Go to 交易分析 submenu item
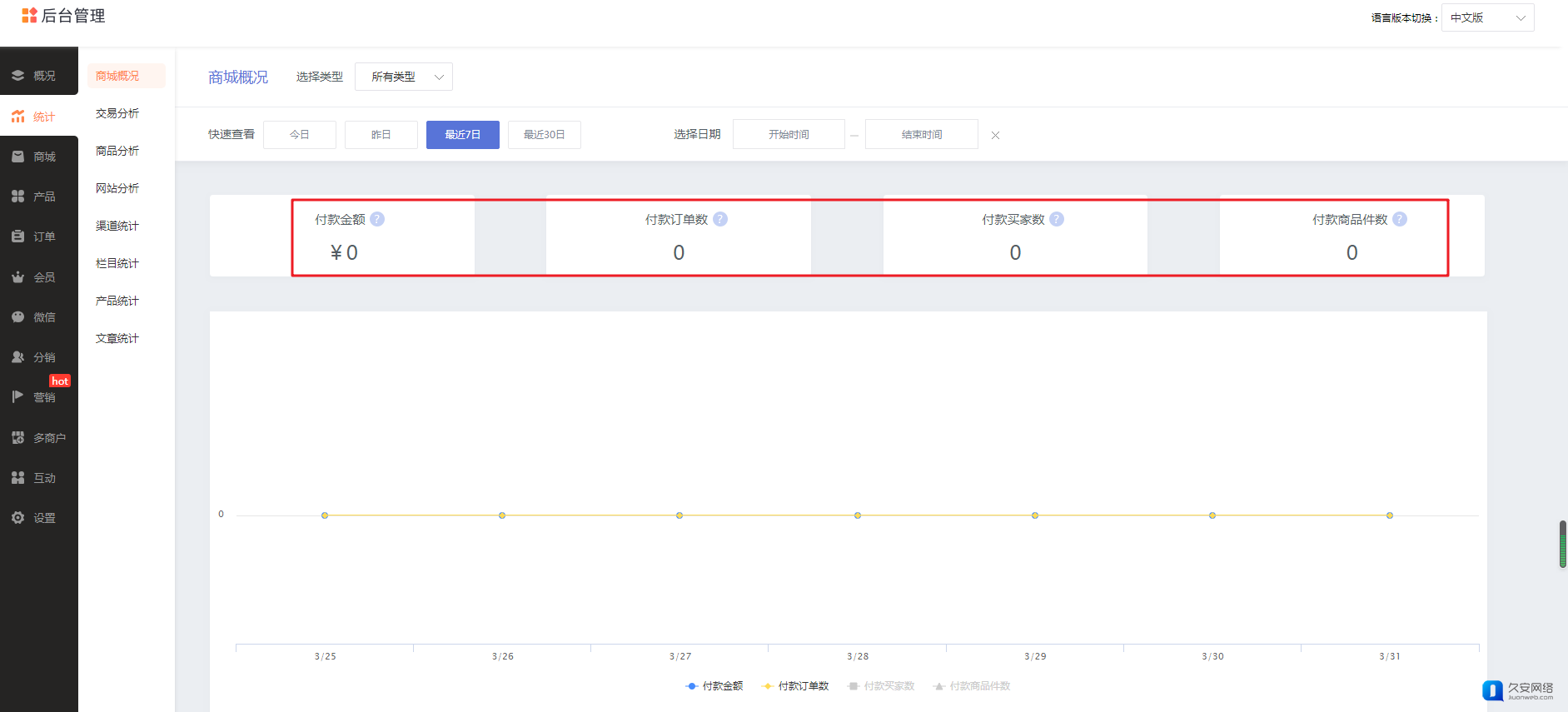 117,113
